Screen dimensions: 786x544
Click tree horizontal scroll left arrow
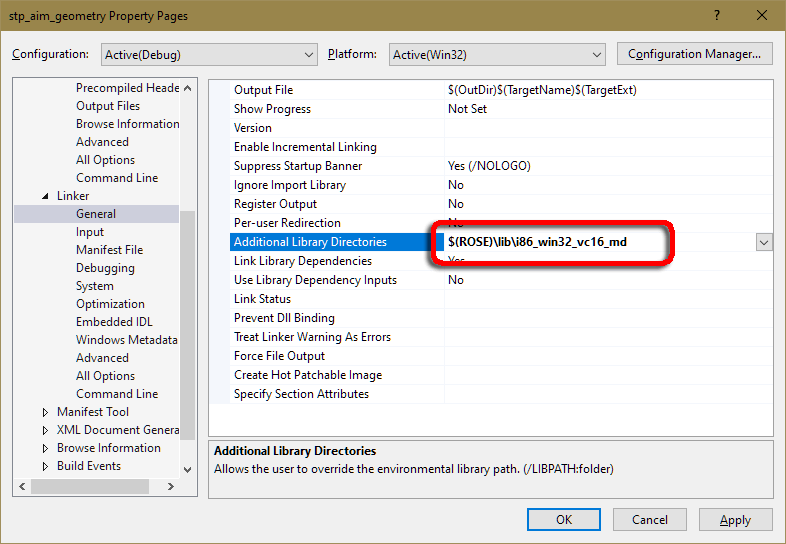[22, 486]
